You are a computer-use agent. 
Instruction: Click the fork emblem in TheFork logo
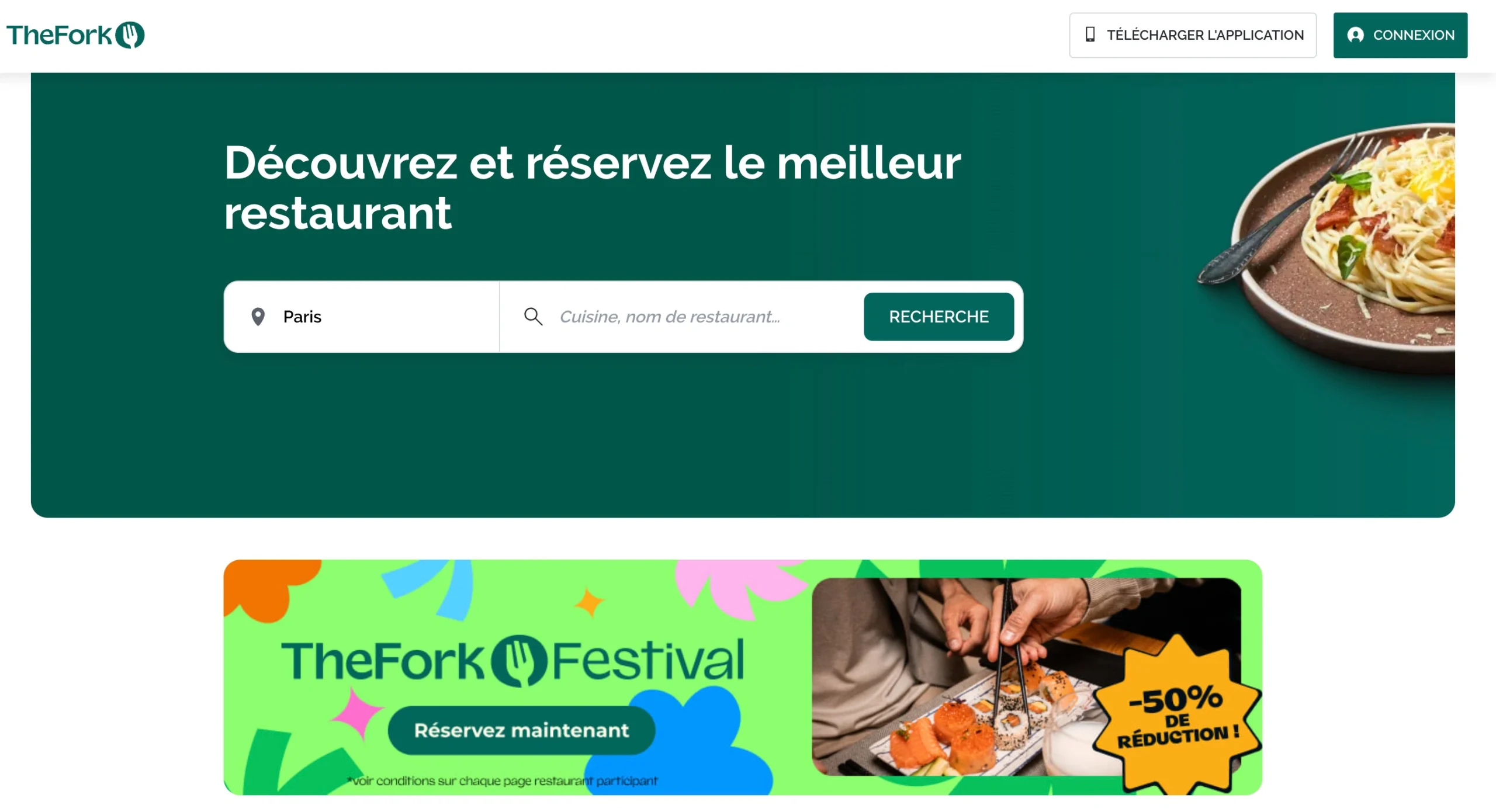click(x=130, y=35)
